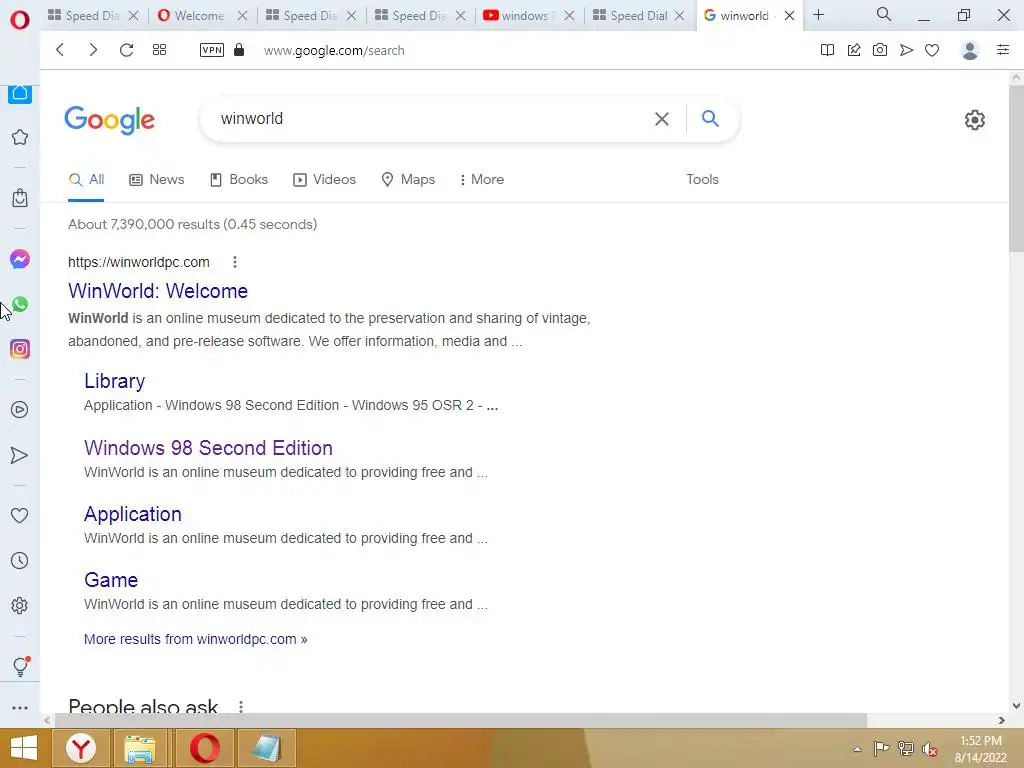
Task: Select the Books search filter
Action: point(239,180)
